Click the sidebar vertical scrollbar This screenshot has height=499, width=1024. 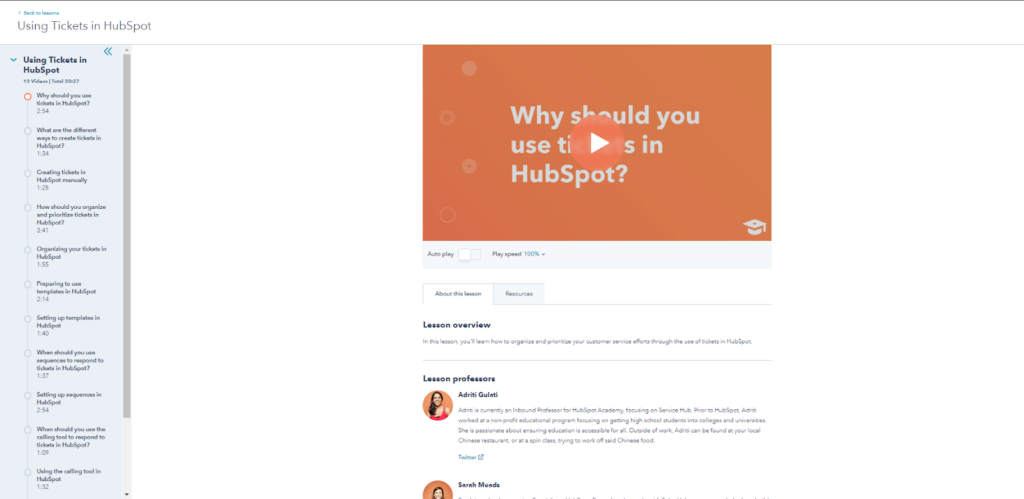pos(127,235)
